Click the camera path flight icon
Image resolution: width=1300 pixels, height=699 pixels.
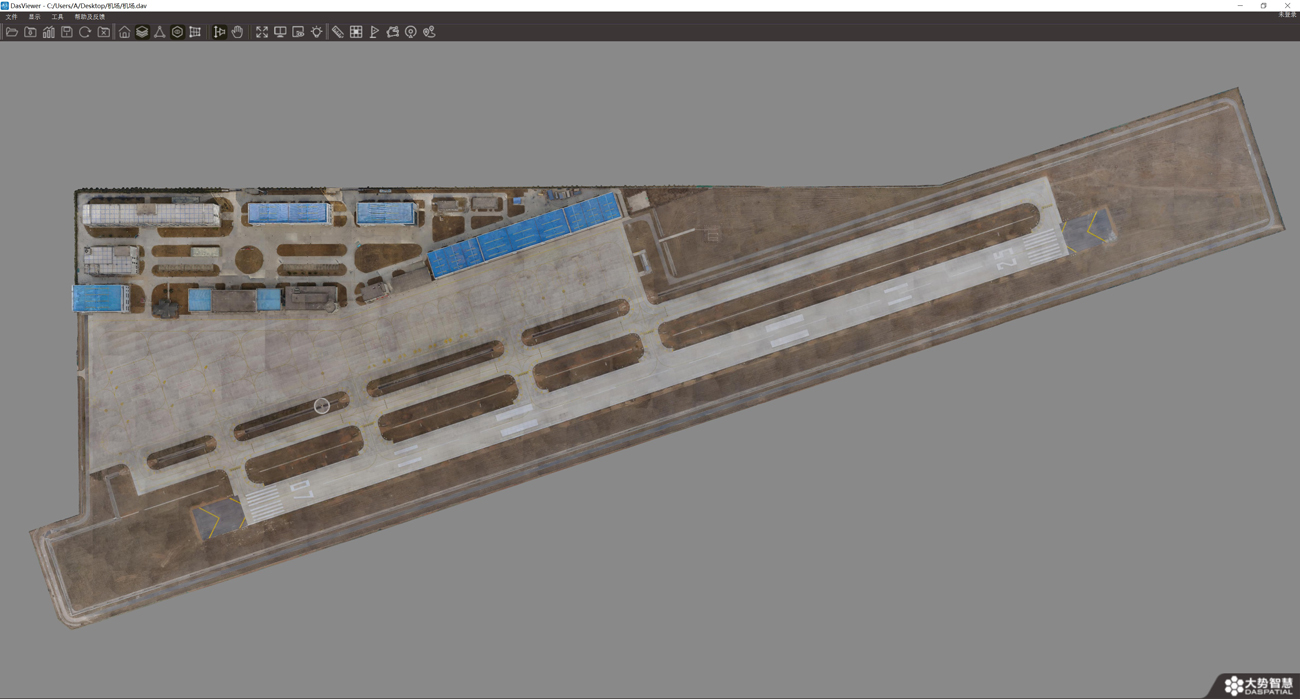(x=392, y=32)
